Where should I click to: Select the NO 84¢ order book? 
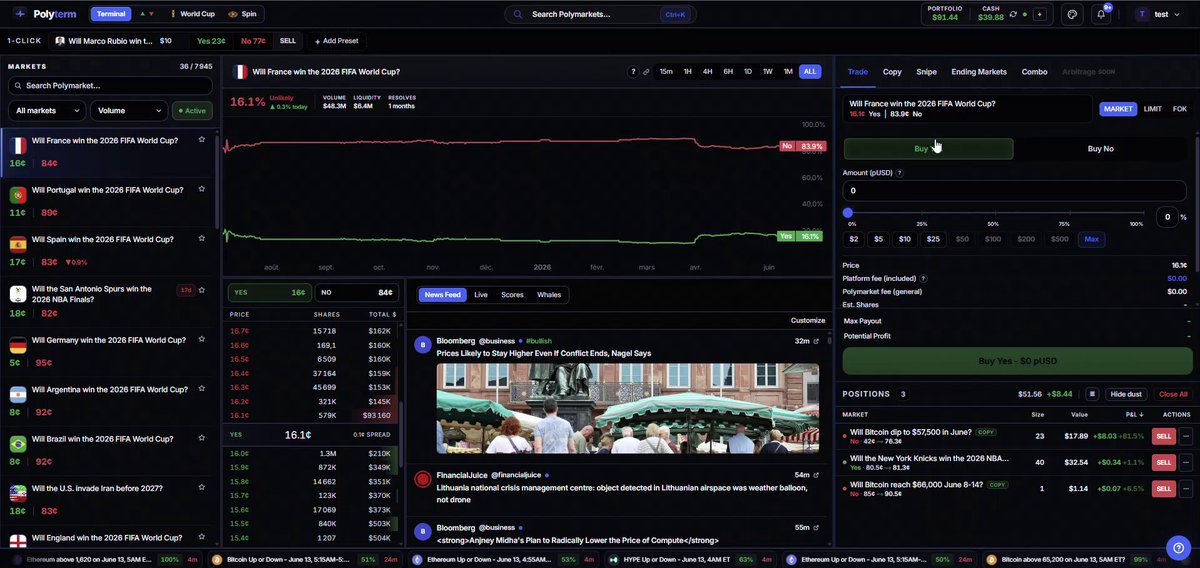click(x=356, y=293)
